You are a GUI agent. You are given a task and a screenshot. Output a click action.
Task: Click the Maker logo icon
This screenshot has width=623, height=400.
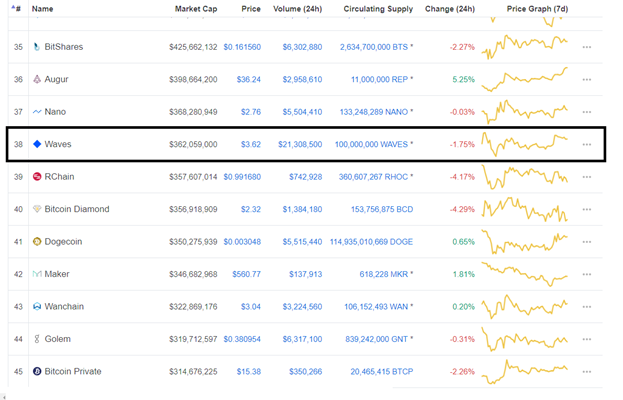click(37, 274)
